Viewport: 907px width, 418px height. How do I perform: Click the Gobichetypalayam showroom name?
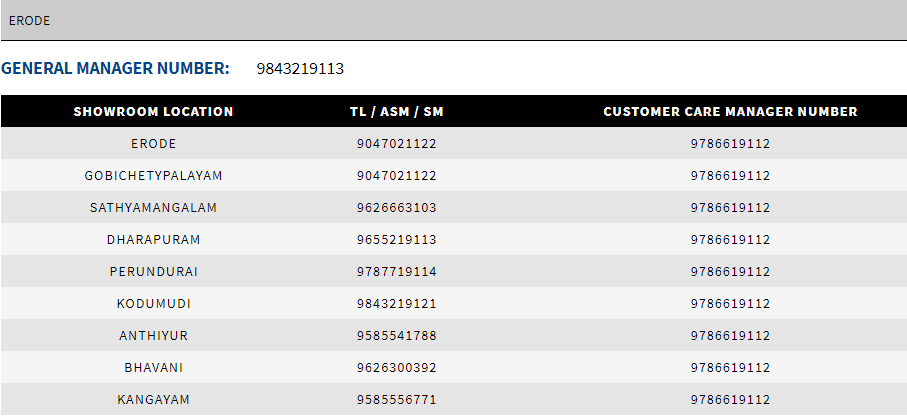pos(153,176)
